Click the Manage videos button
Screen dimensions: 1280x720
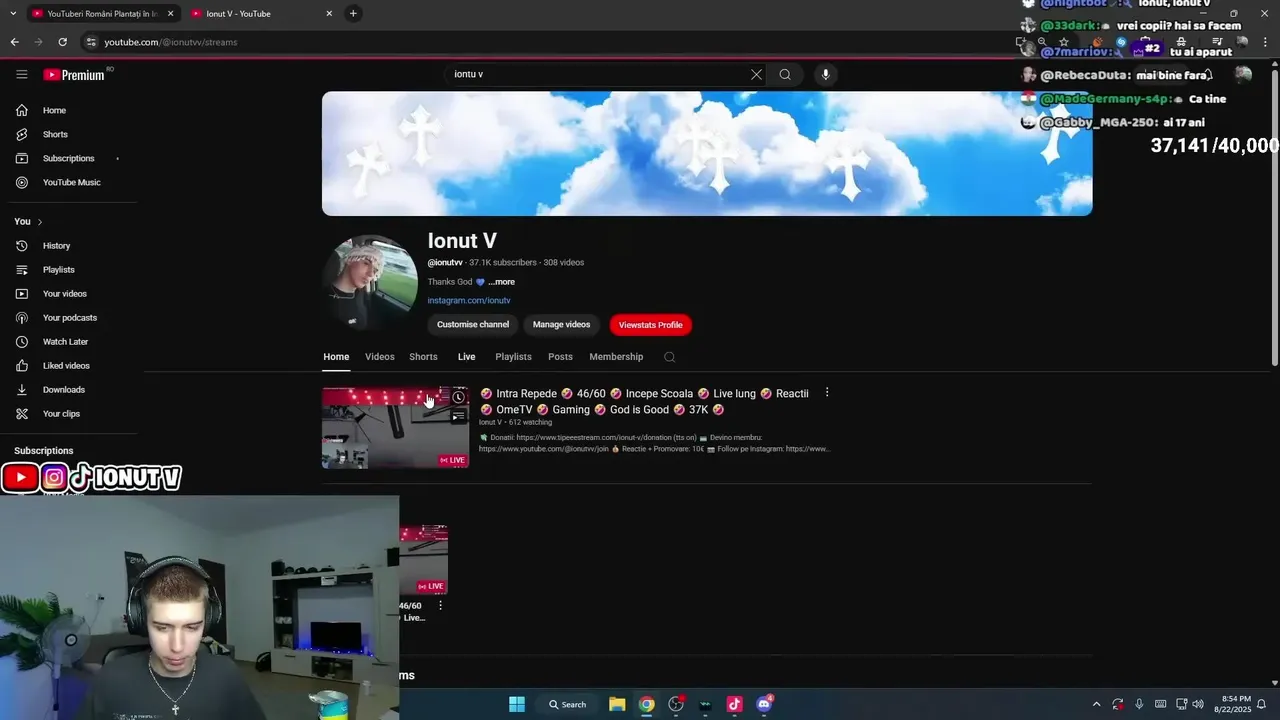pyautogui.click(x=561, y=325)
